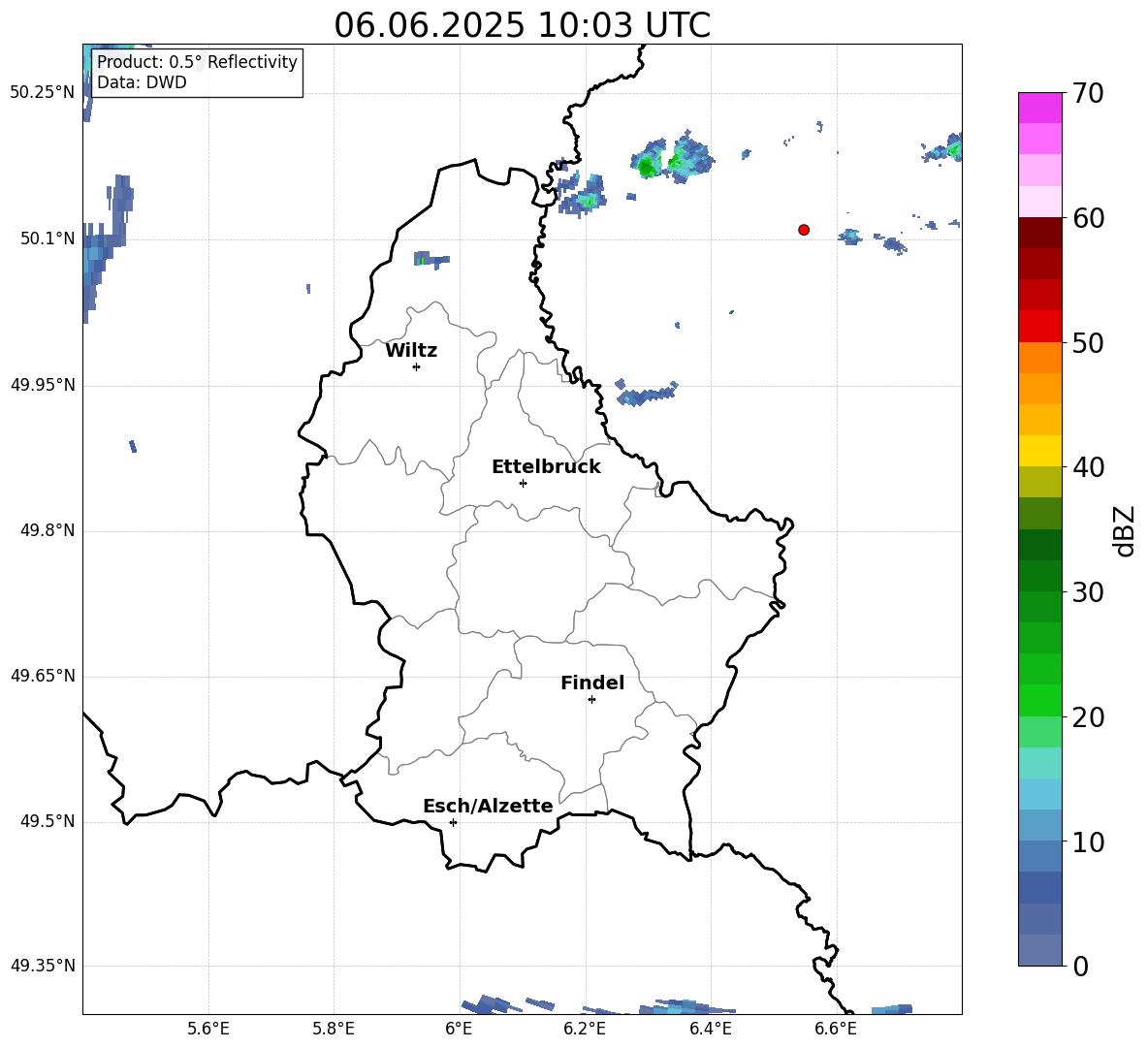Click the yellow colorbar segment at 40
This screenshot has height=1048, width=1148.
pyautogui.click(x=1040, y=451)
